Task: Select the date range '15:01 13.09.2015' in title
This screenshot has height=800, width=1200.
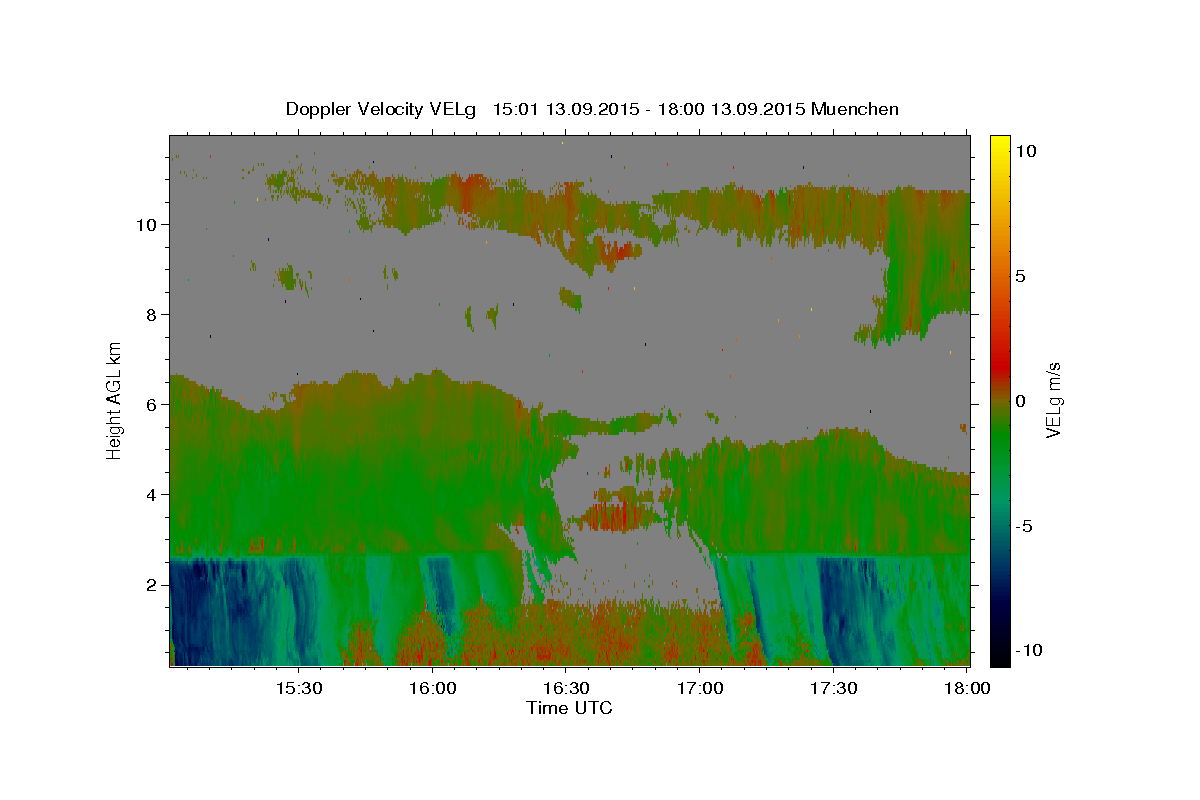Action: 565,109
